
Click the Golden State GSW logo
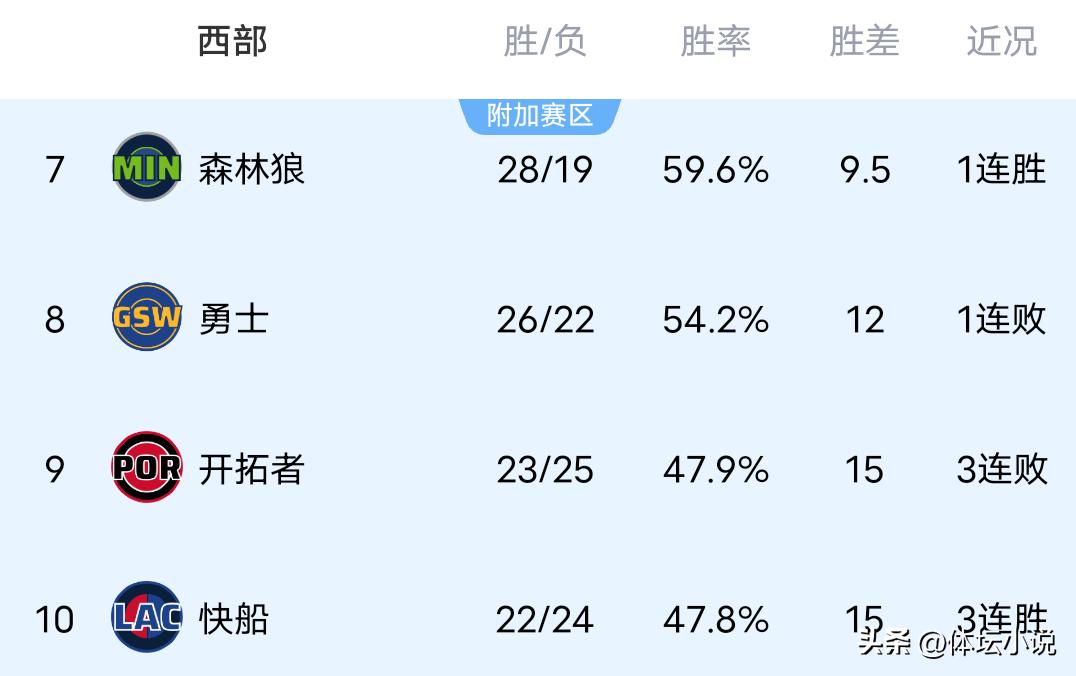[146, 317]
